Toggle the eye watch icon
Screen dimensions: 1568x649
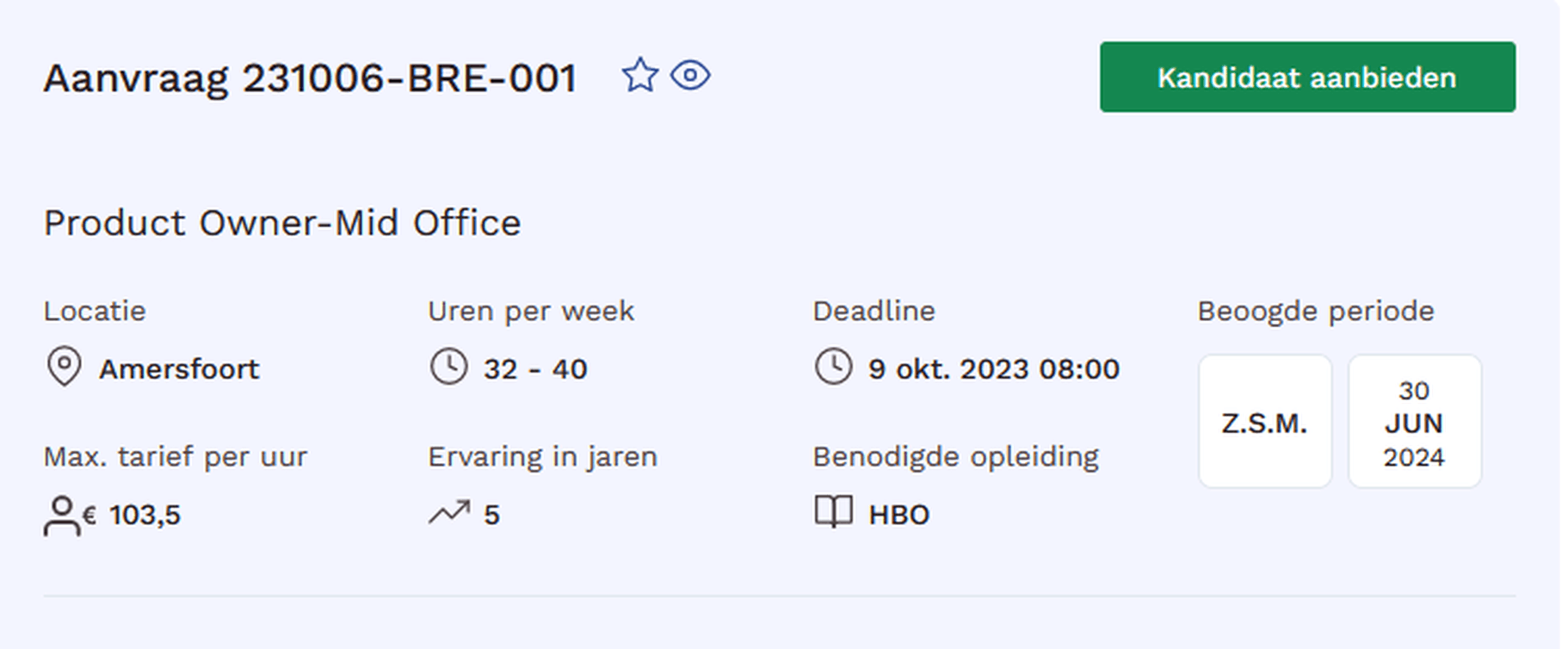coord(690,76)
